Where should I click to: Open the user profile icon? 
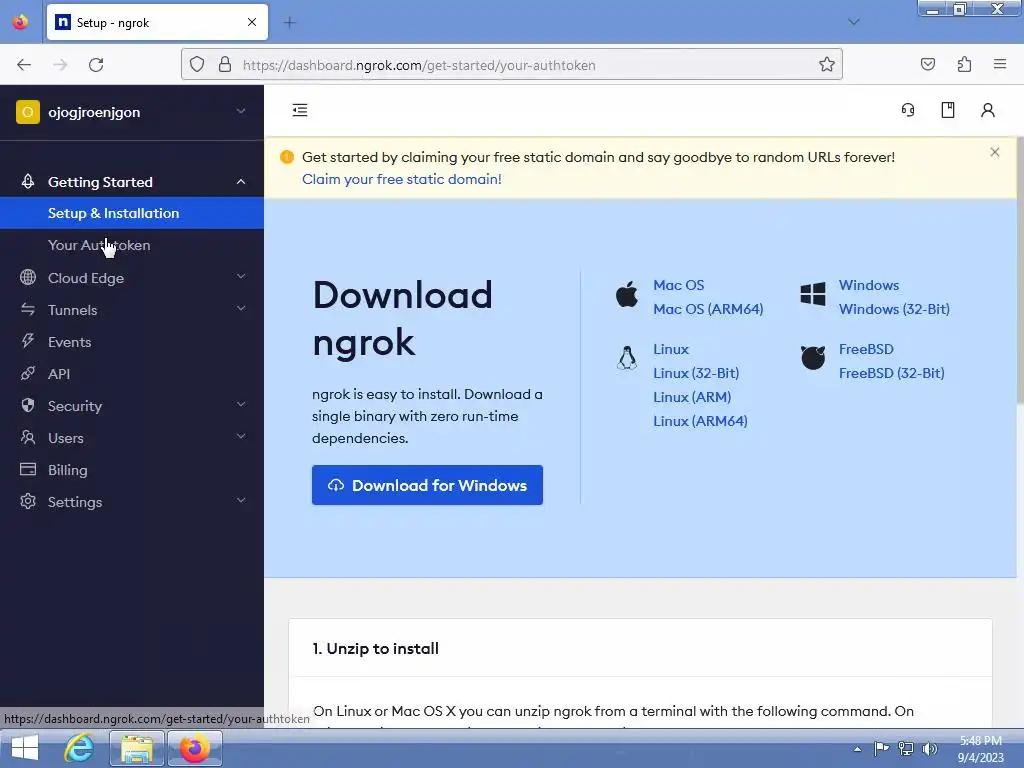coord(987,110)
